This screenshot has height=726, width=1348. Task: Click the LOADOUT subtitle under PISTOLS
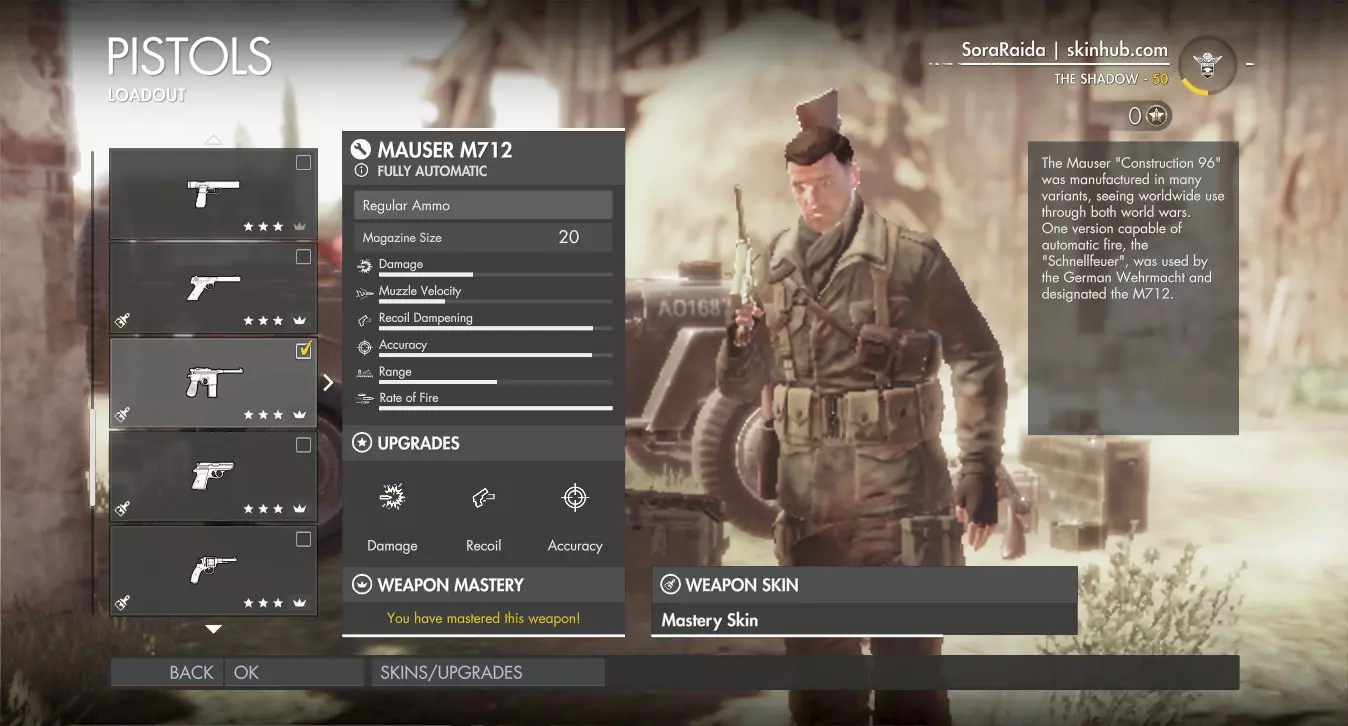[x=147, y=96]
